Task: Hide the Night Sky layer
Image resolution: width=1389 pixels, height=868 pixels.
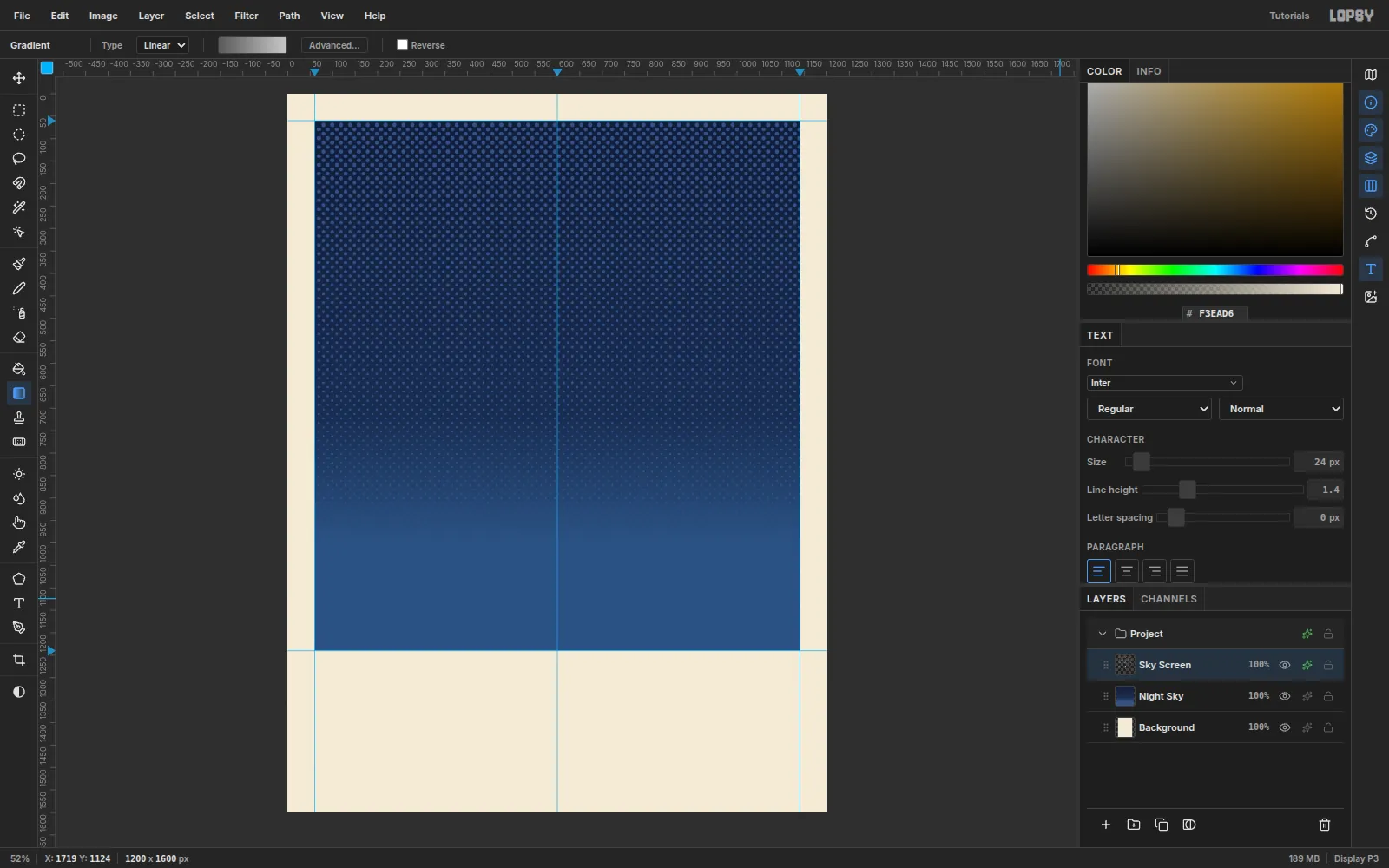Action: 1285,696
